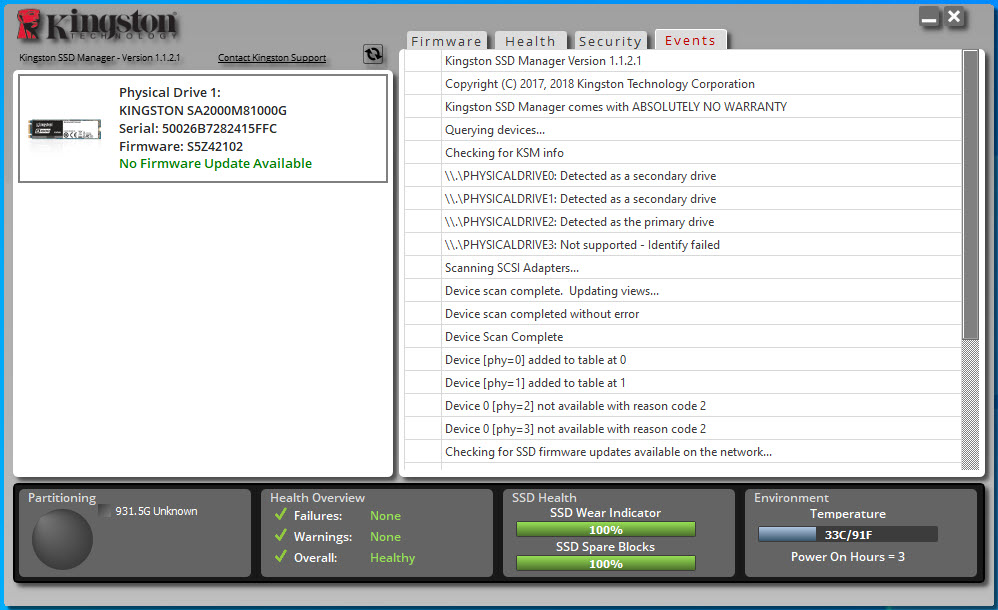
Task: Select the 'Device 0 [phy=3] not available' row
Action: (x=683, y=429)
